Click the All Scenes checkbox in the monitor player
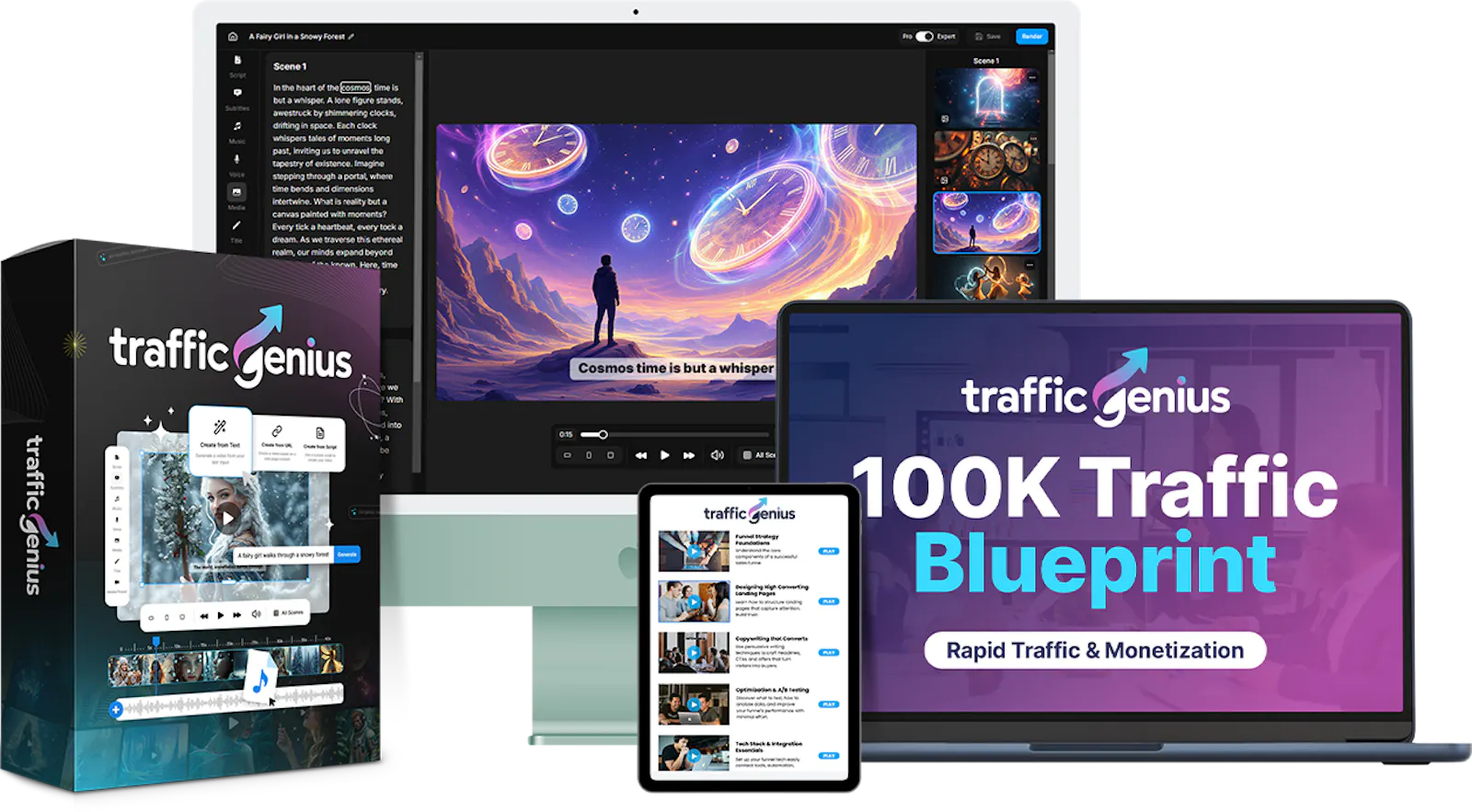1472x812 pixels. tap(747, 455)
